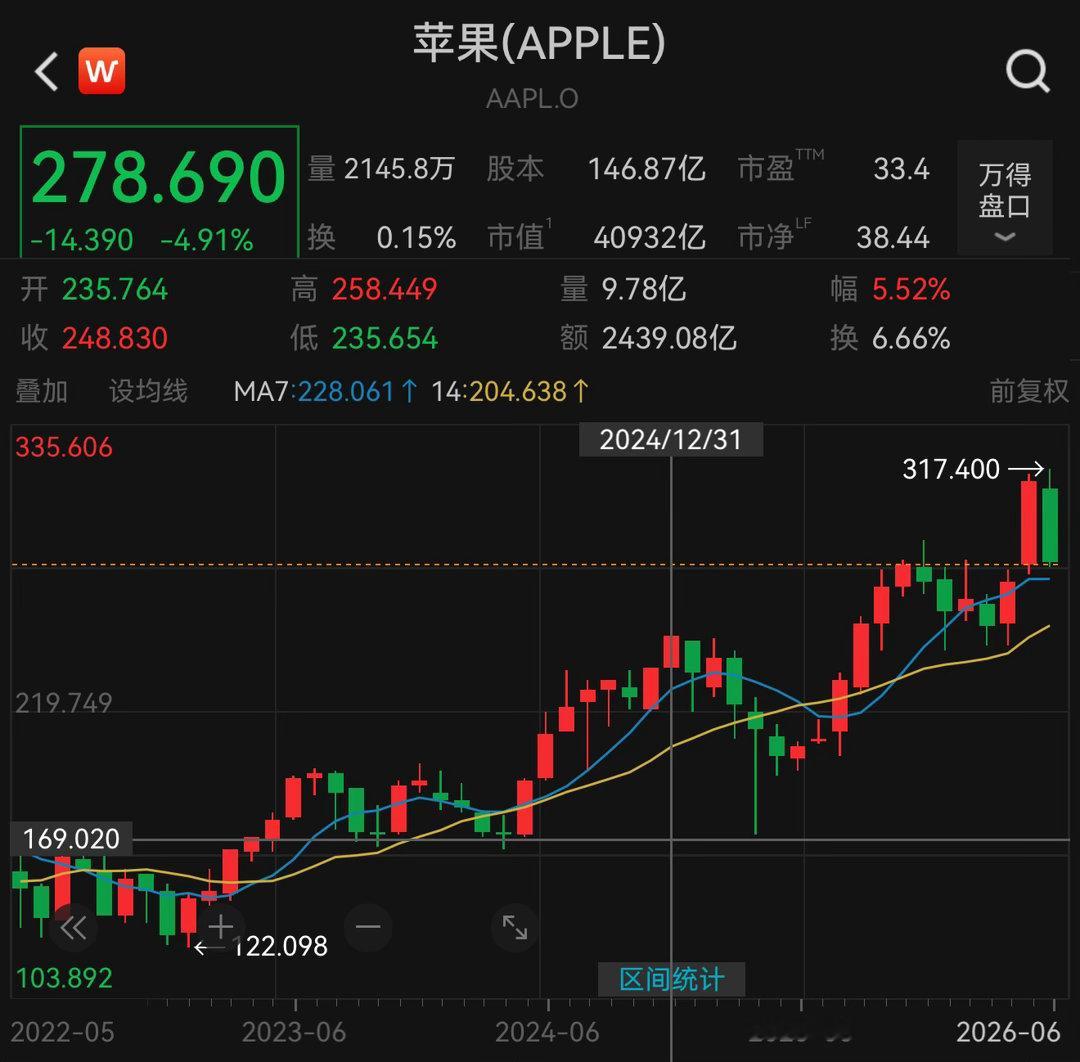This screenshot has height=1062, width=1080.
Task: Open 区间统计 range statistics
Action: 672,979
